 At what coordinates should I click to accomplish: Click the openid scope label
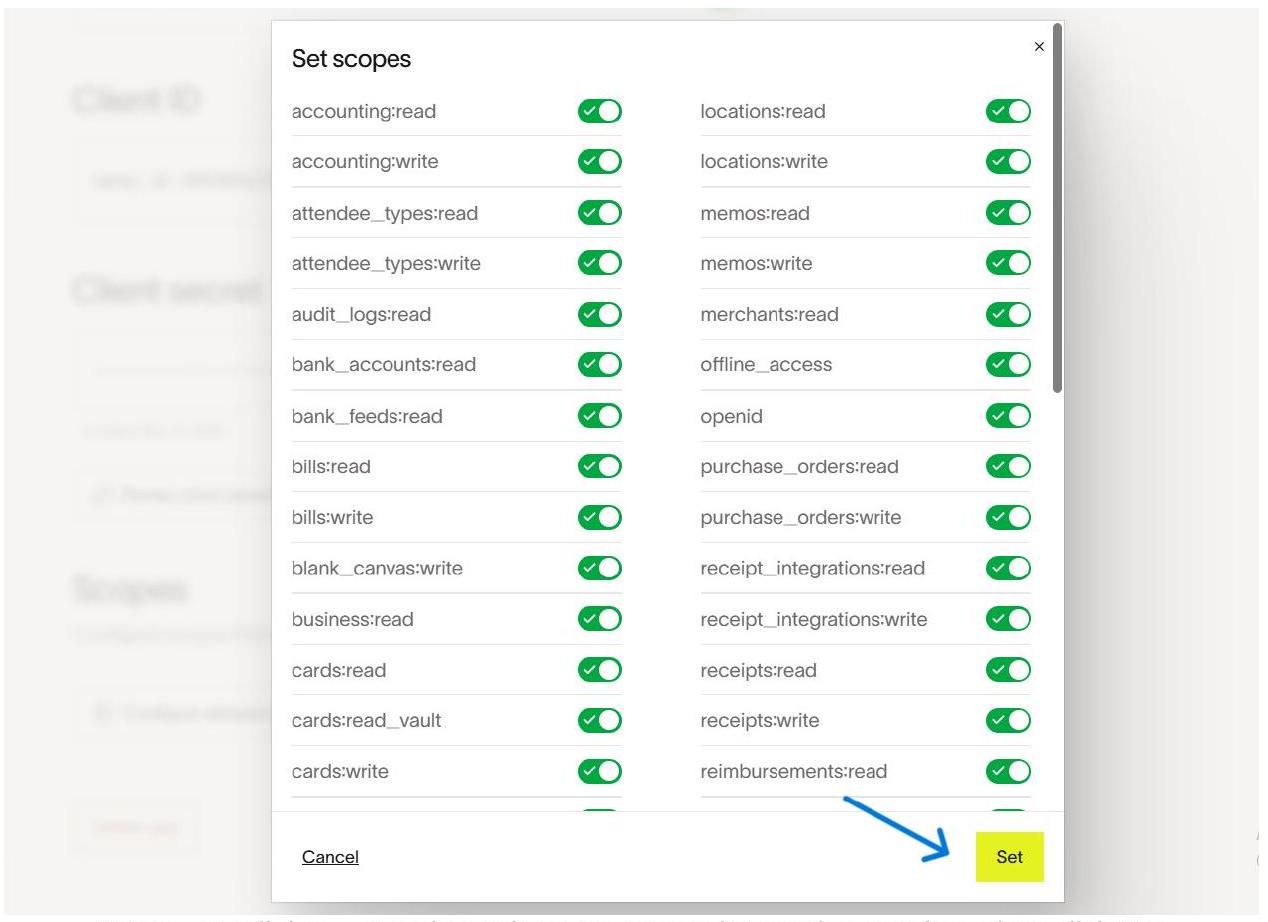click(731, 415)
